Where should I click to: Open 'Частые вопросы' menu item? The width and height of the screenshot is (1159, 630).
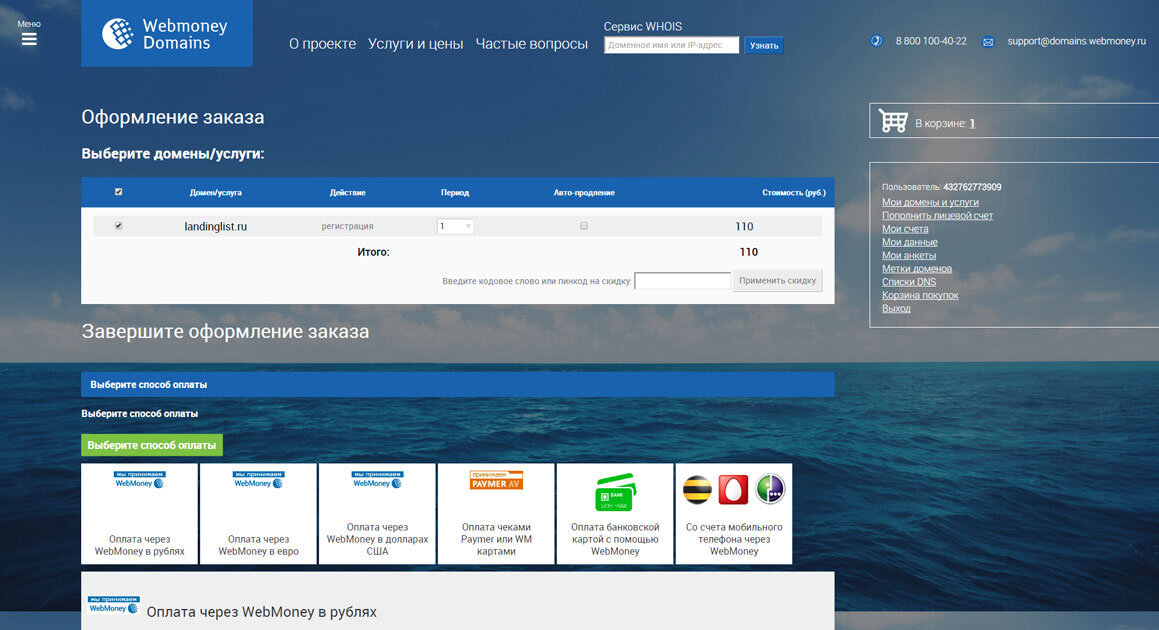click(531, 44)
